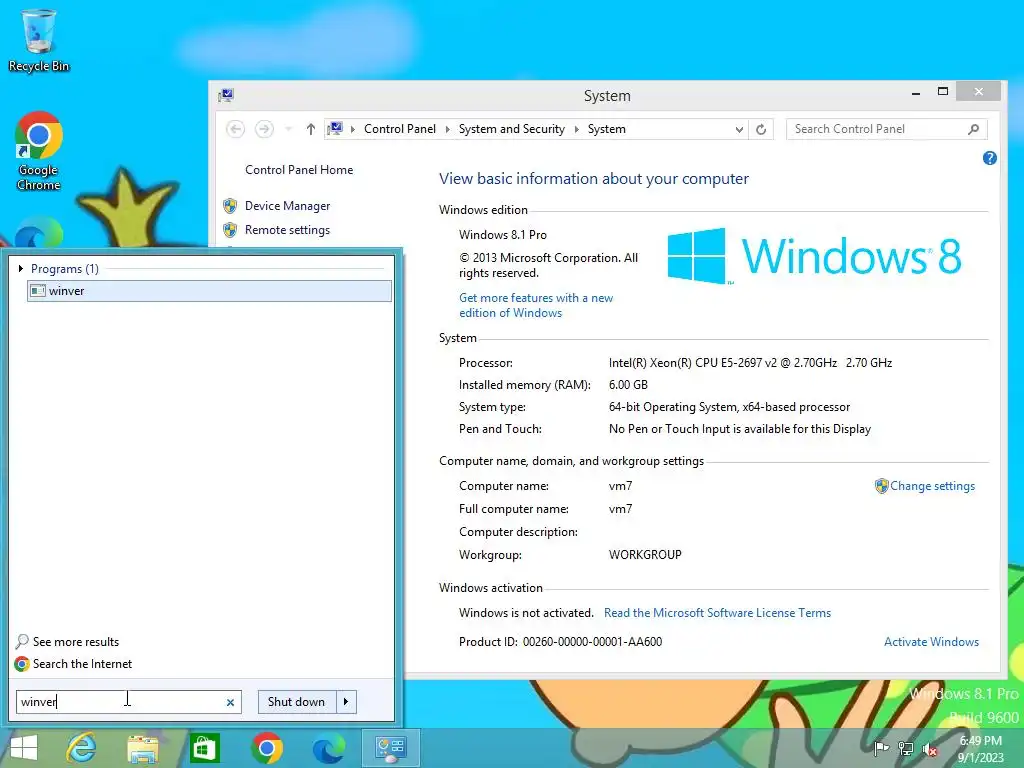Click See more results
The height and width of the screenshot is (768, 1024).
click(76, 642)
